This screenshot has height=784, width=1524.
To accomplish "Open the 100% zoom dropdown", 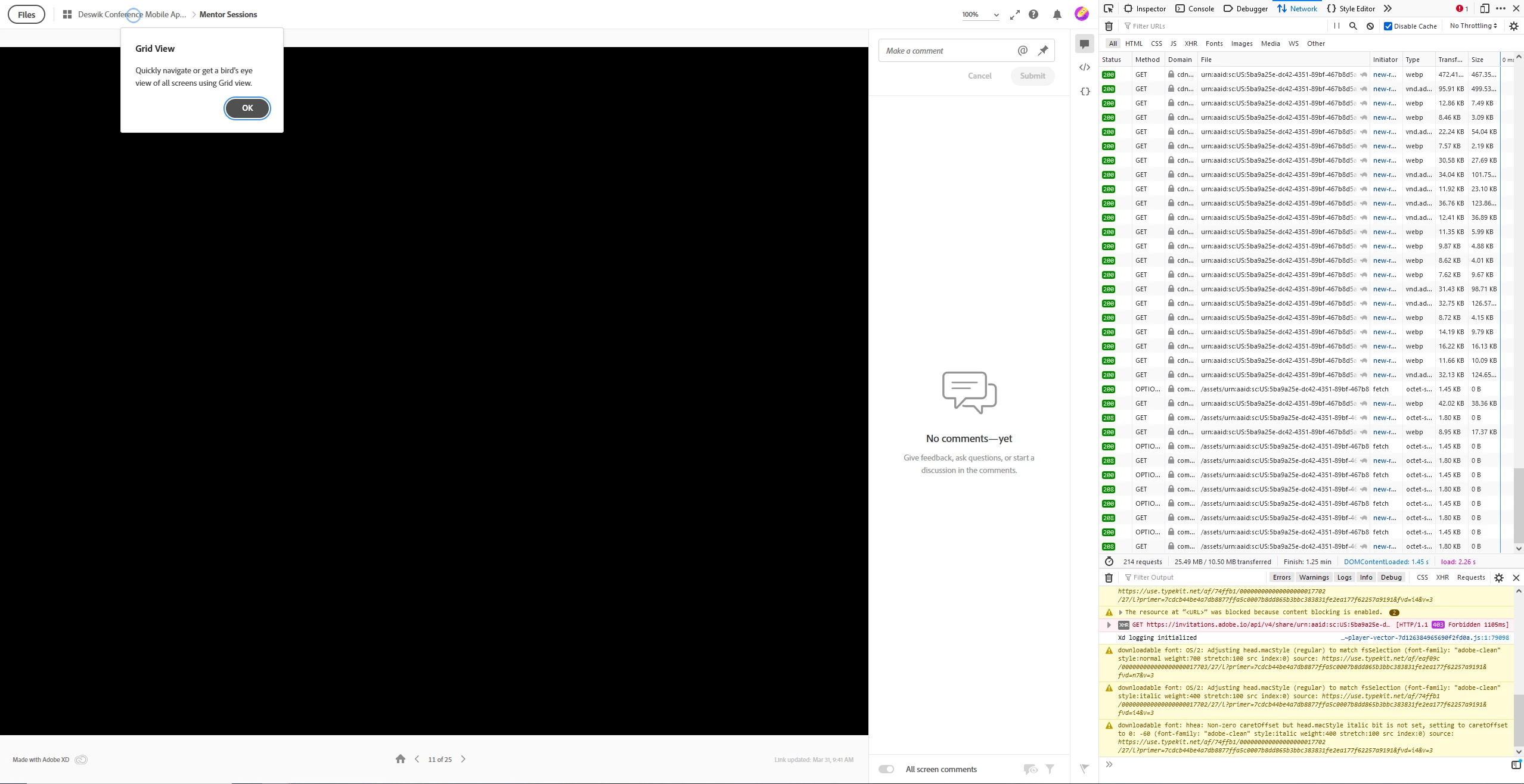I will click(980, 14).
